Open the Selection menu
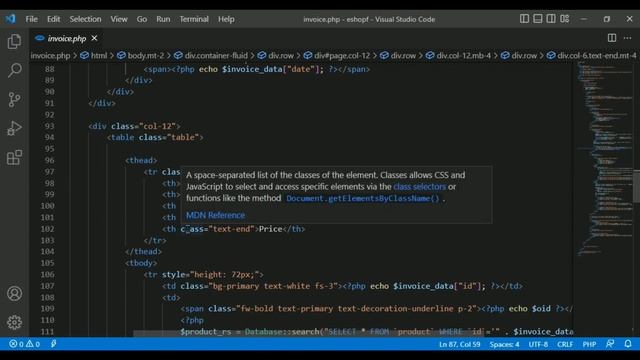The height and width of the screenshot is (360, 640). (x=85, y=19)
